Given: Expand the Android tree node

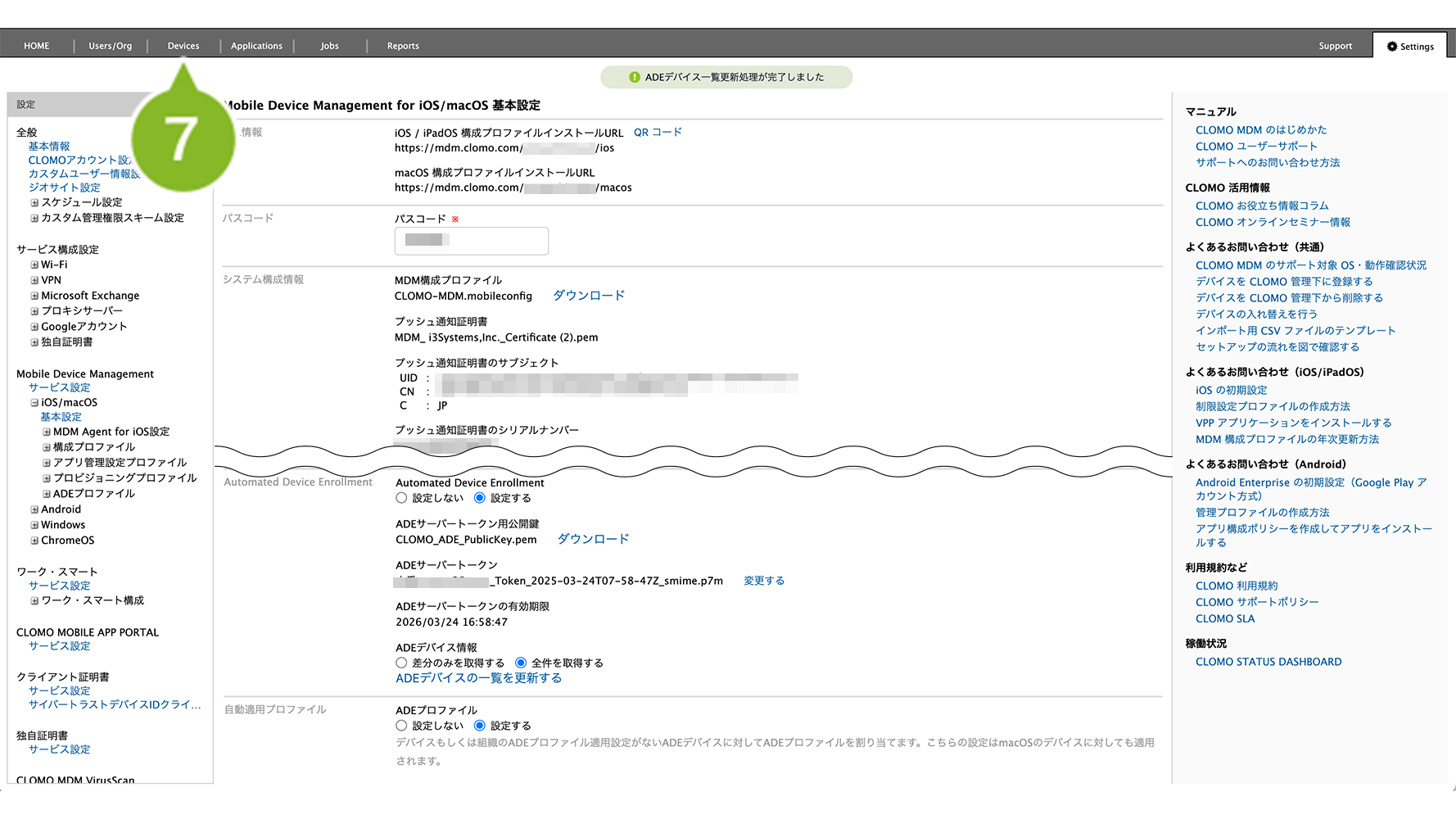Looking at the screenshot, I should pyautogui.click(x=34, y=509).
